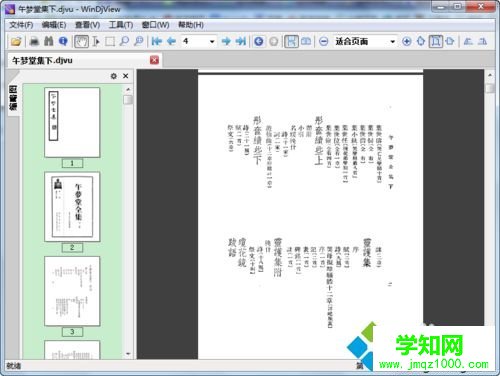Choose the magnifying glass tool
500x376 pixels.
point(124,41)
